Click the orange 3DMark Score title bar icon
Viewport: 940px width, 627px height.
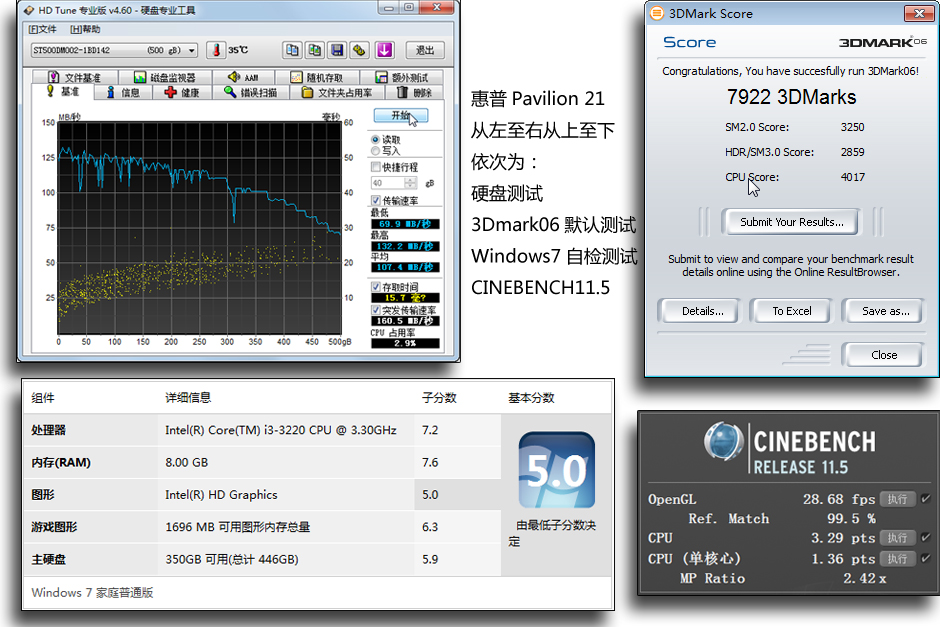(657, 13)
